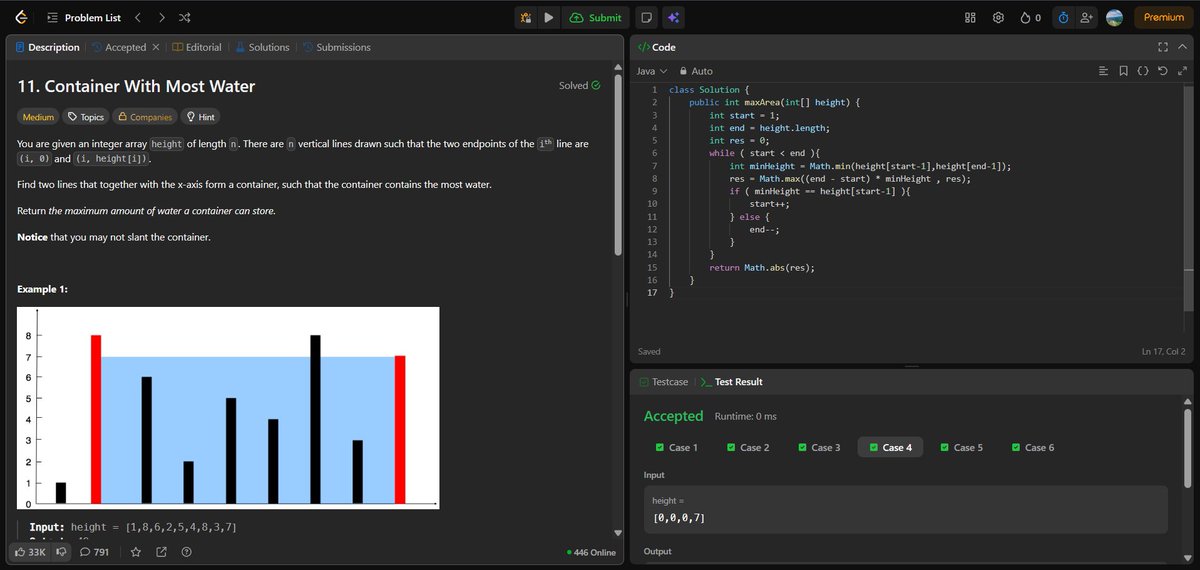Show the Topics tag
Image resolution: width=1200 pixels, height=570 pixels.
tap(86, 117)
